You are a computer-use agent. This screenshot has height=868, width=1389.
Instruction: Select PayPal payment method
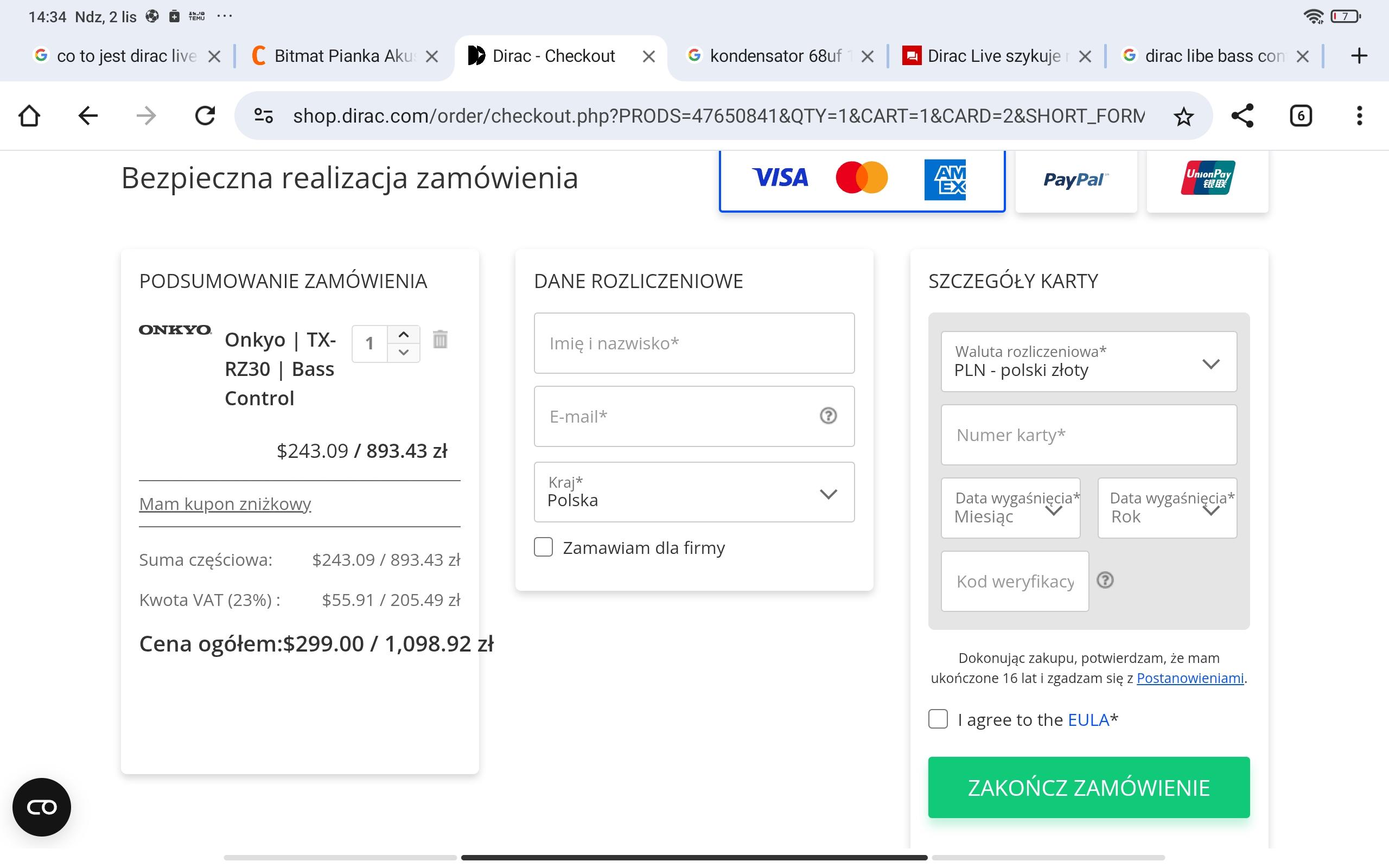(1075, 180)
